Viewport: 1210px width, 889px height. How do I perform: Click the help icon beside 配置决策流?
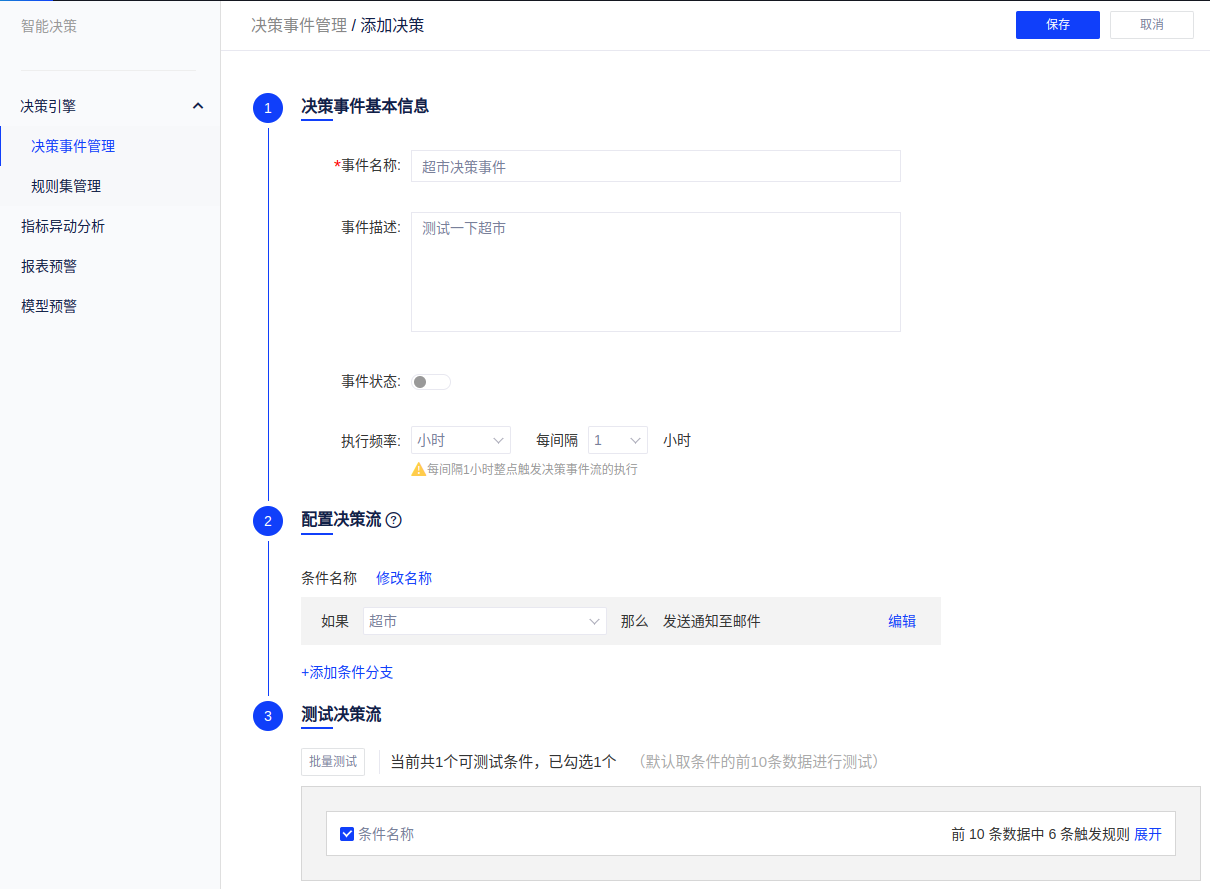pyautogui.click(x=393, y=520)
